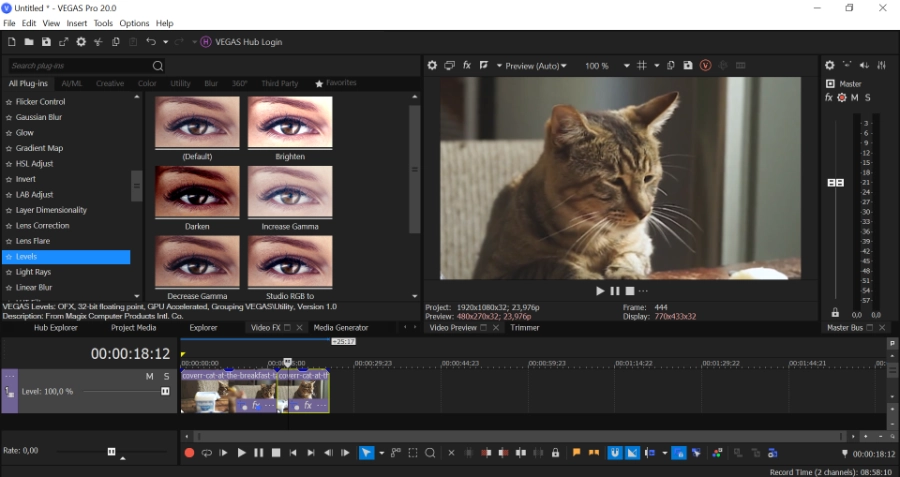Mute the Master bus
The height and width of the screenshot is (477, 900).
pos(855,98)
